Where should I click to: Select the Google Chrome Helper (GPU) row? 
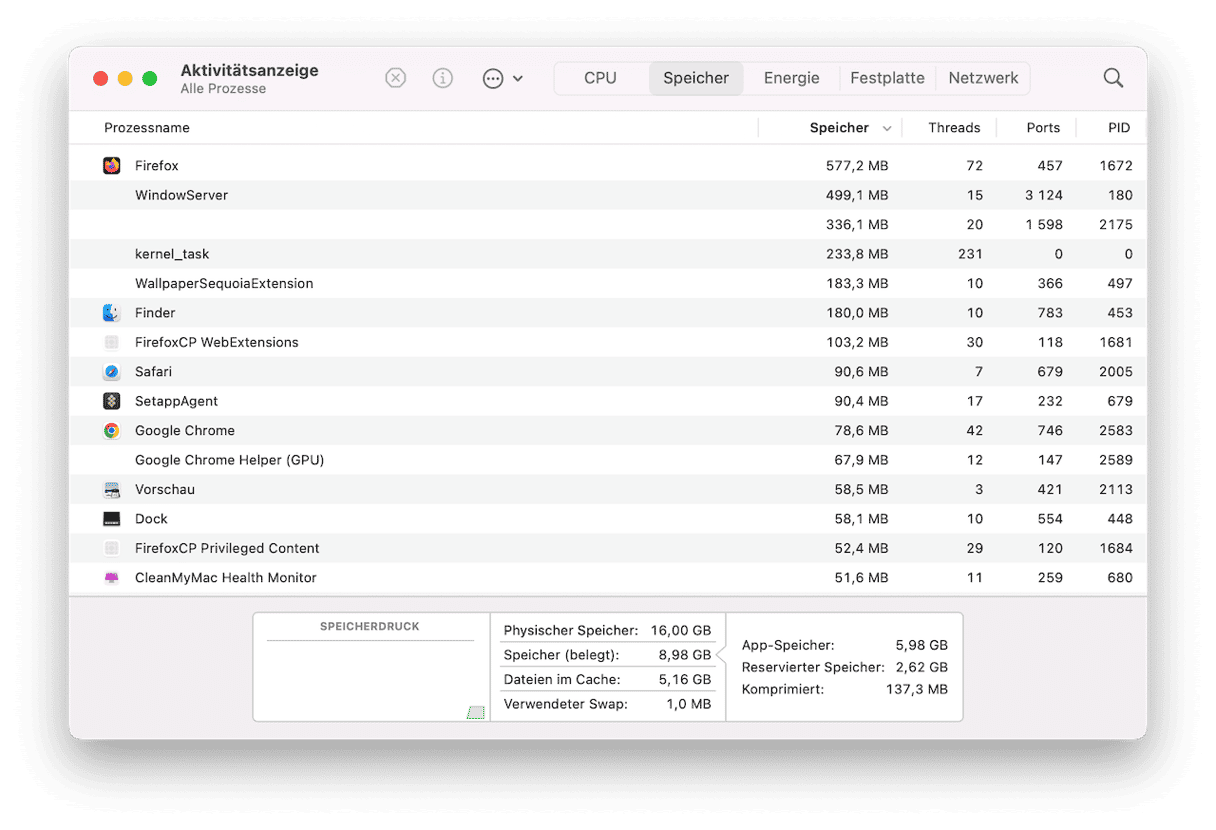tap(608, 460)
